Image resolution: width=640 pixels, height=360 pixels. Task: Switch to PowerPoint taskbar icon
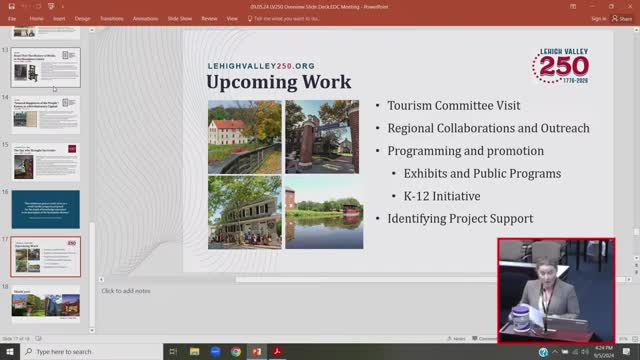click(257, 351)
